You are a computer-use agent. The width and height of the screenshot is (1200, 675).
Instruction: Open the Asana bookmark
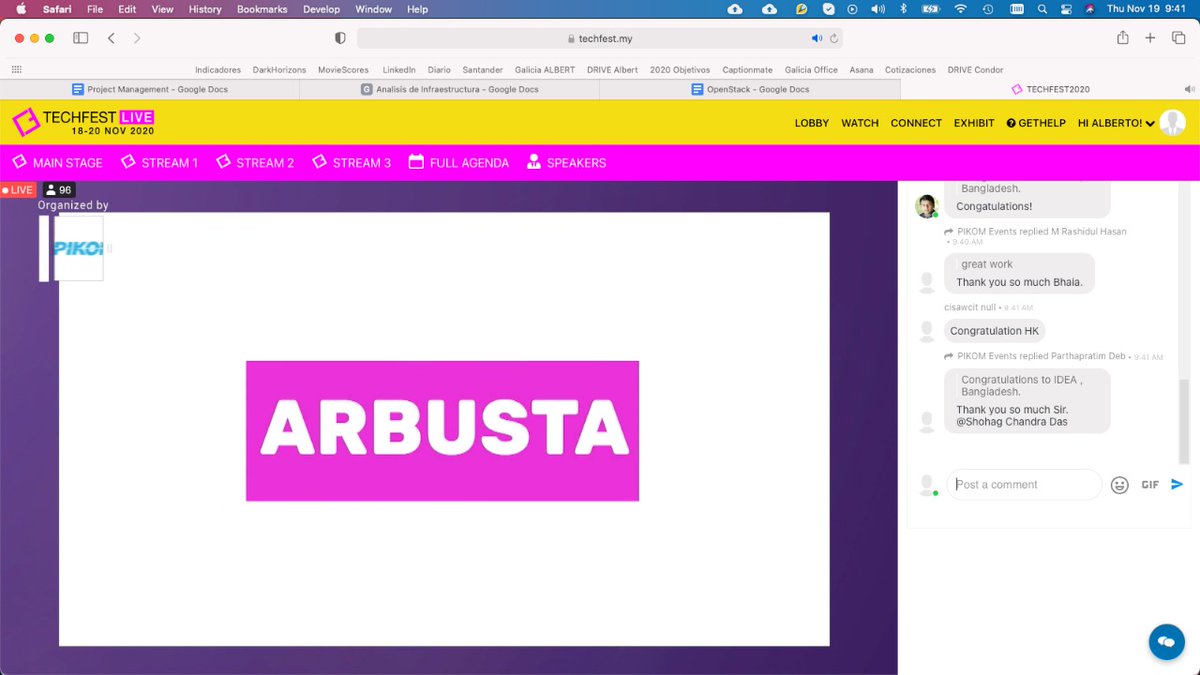click(861, 70)
